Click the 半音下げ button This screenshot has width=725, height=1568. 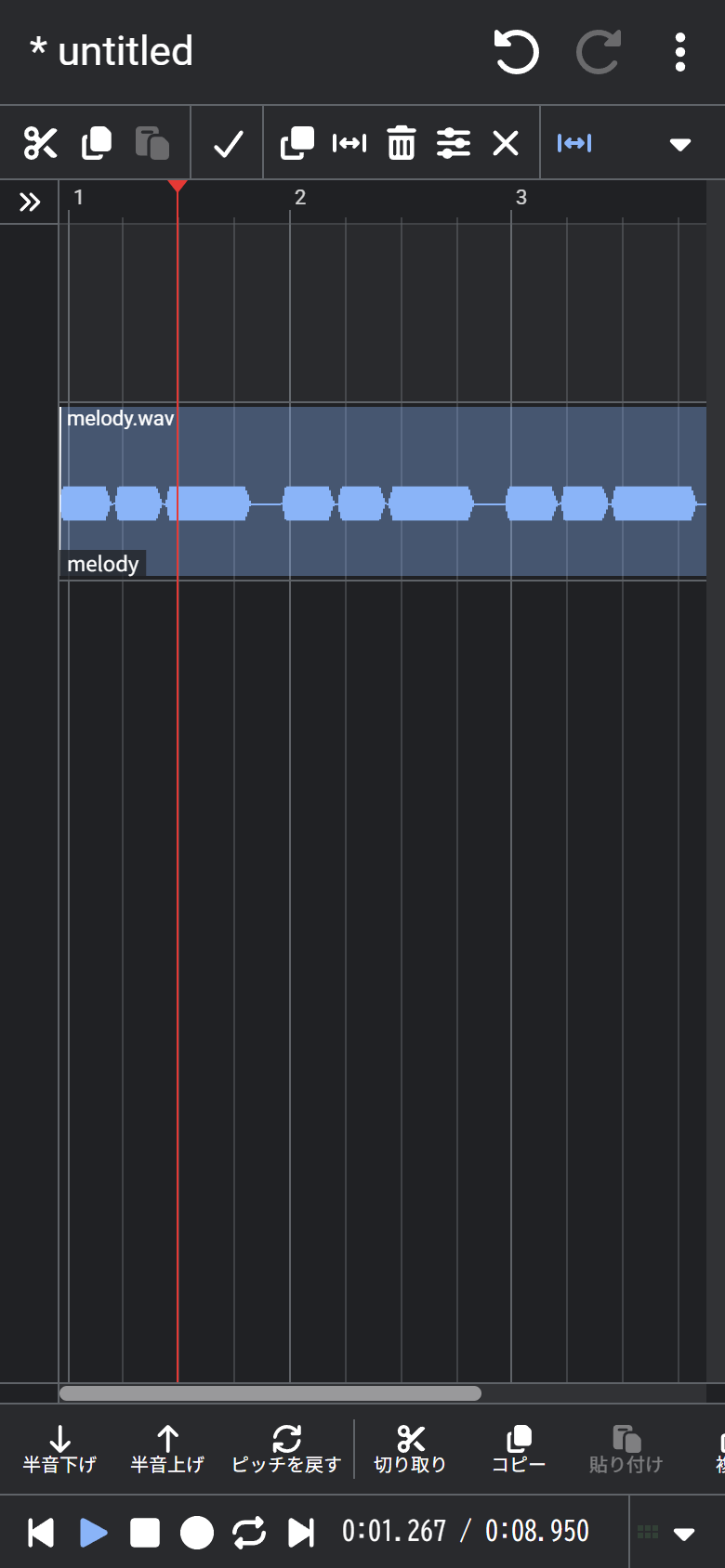[59, 1449]
